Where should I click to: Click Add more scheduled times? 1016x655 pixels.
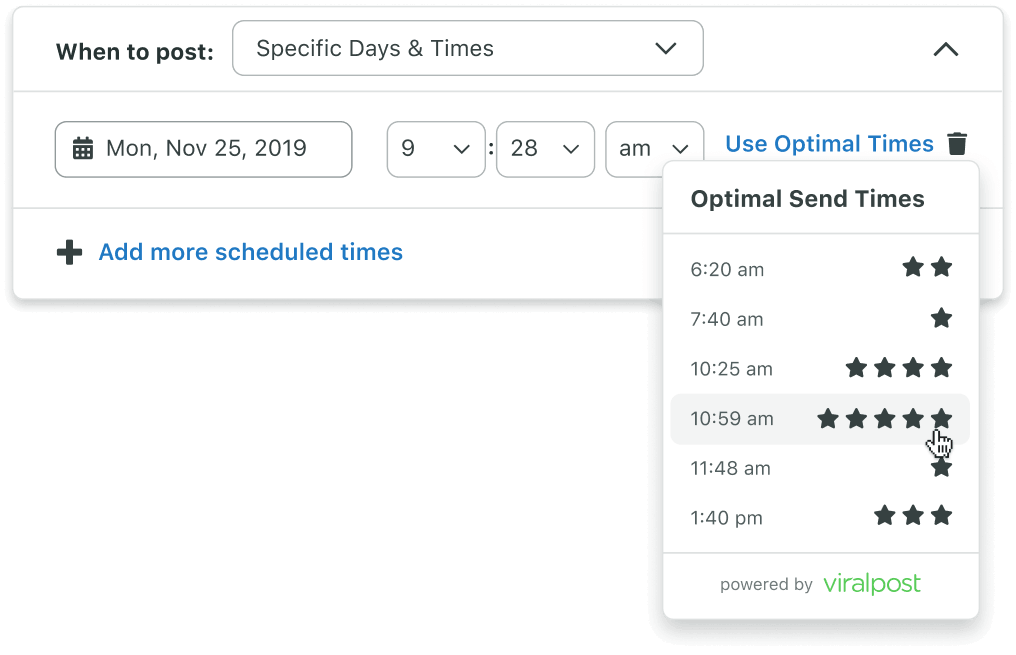[x=250, y=252]
